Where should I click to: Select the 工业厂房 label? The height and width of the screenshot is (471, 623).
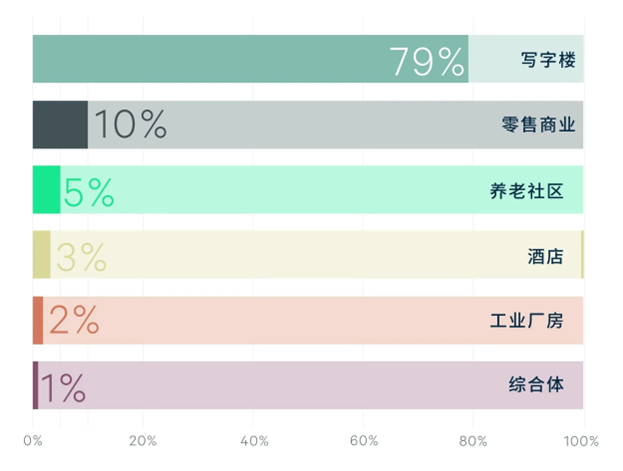click(527, 321)
